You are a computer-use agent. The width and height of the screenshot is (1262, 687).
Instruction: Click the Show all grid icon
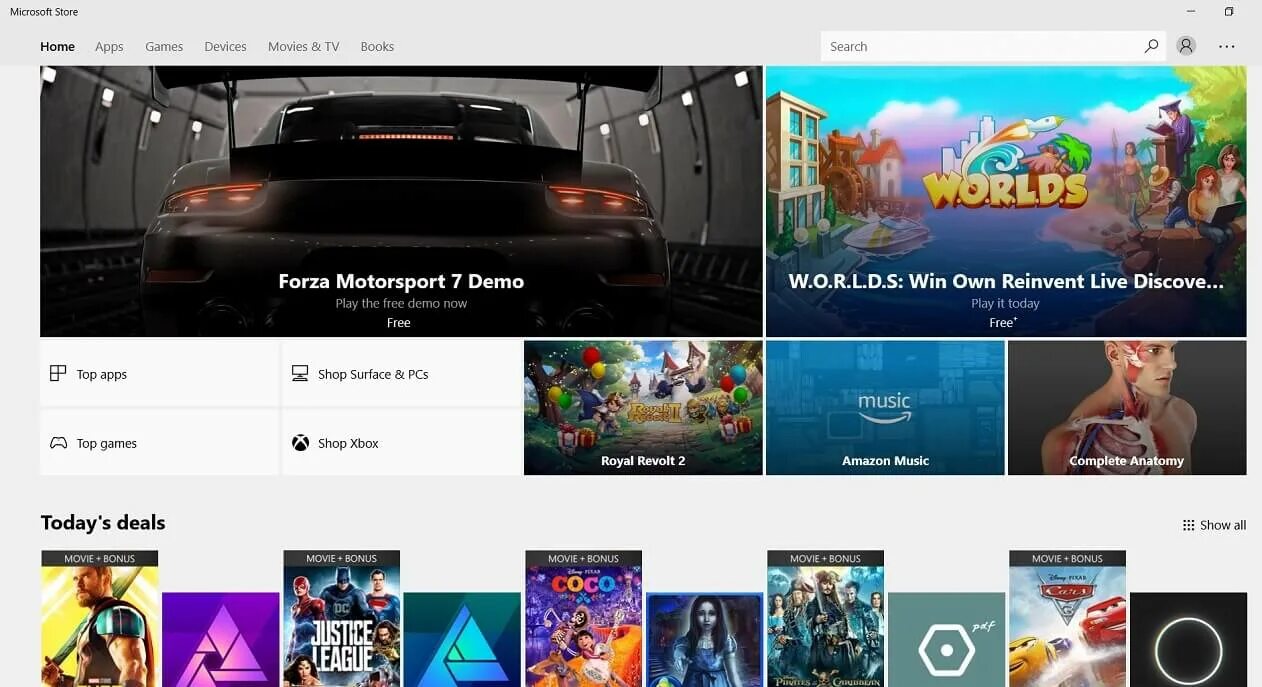click(x=1188, y=525)
